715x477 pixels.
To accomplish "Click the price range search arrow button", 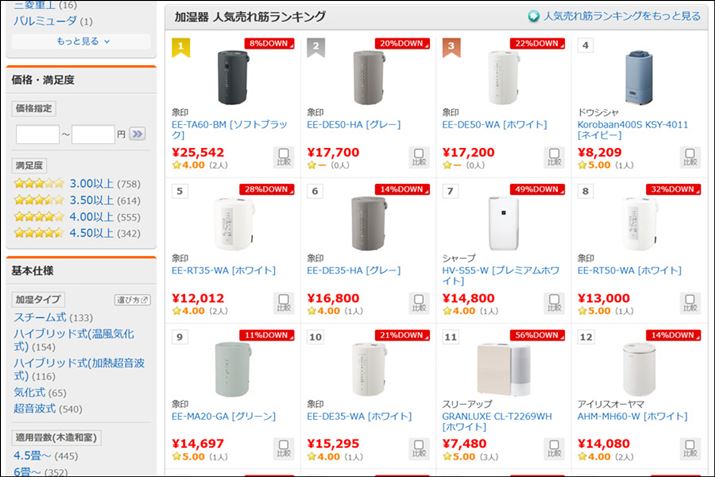I will click(138, 133).
